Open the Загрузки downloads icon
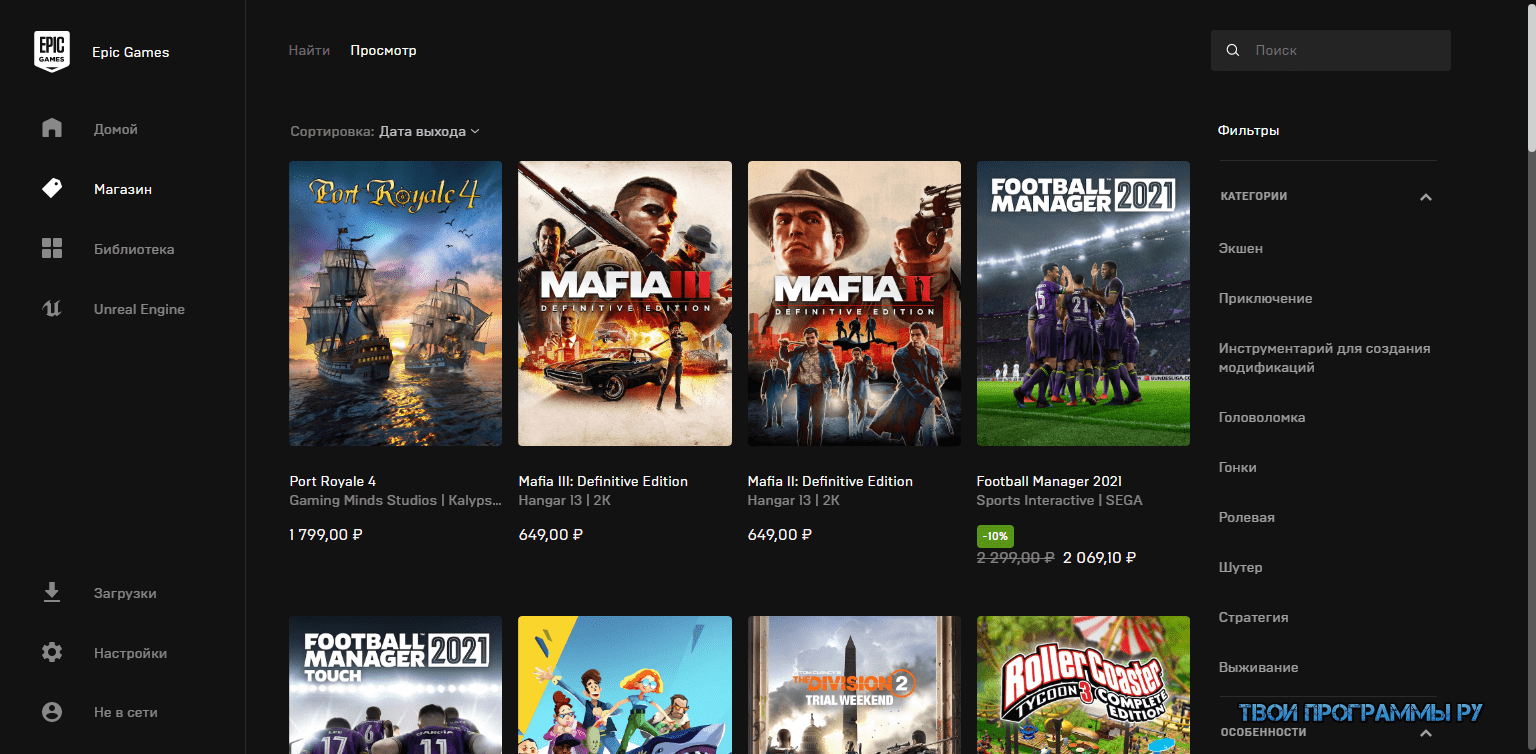 tap(51, 592)
